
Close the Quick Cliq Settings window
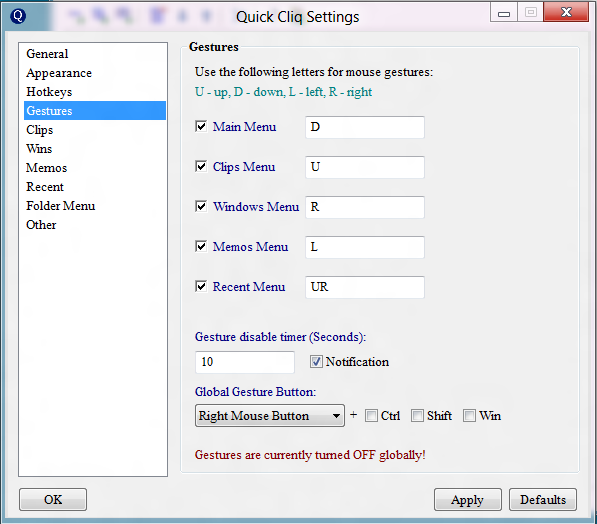[x=566, y=12]
